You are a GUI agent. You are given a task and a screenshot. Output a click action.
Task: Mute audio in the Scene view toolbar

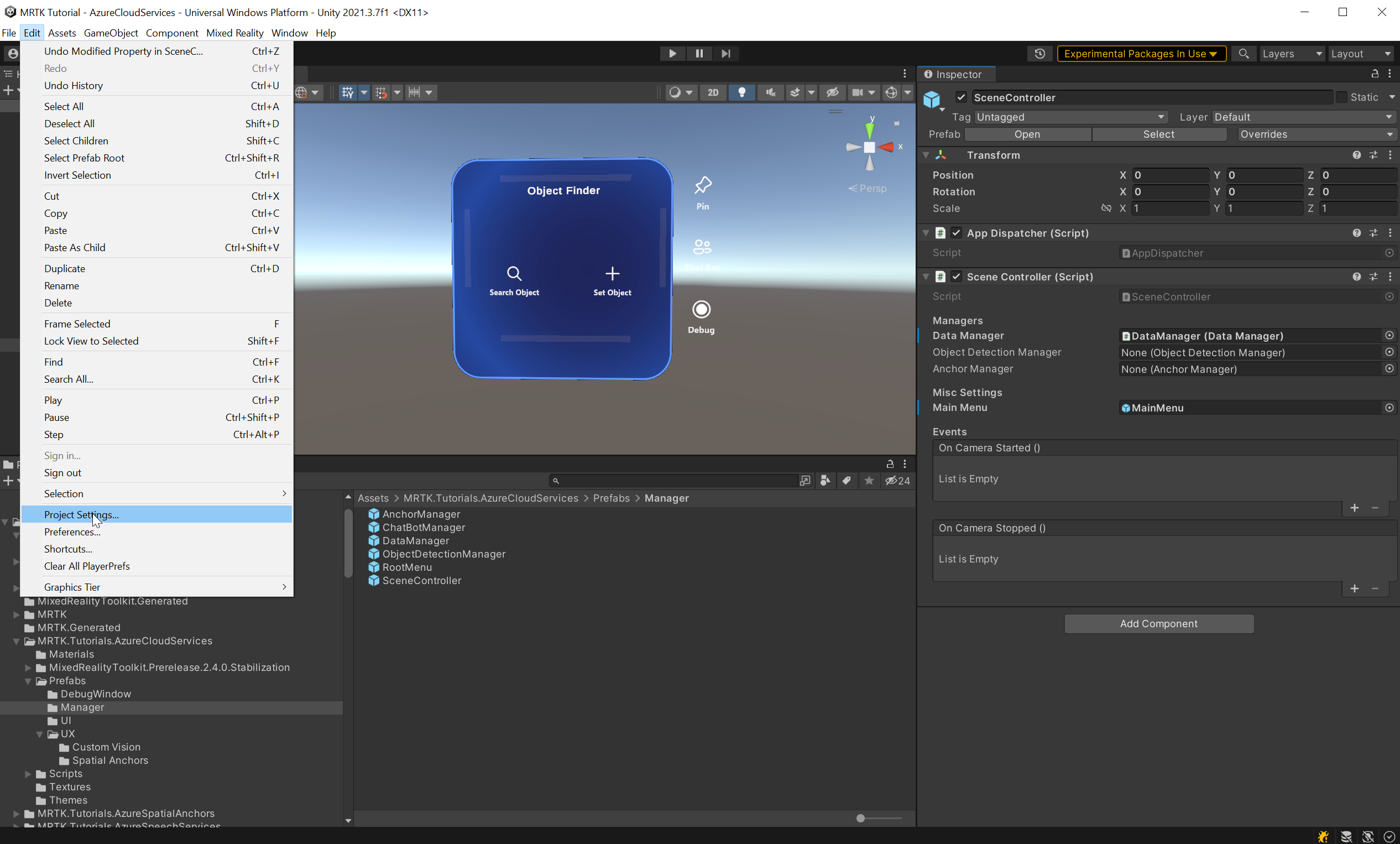pyautogui.click(x=770, y=92)
